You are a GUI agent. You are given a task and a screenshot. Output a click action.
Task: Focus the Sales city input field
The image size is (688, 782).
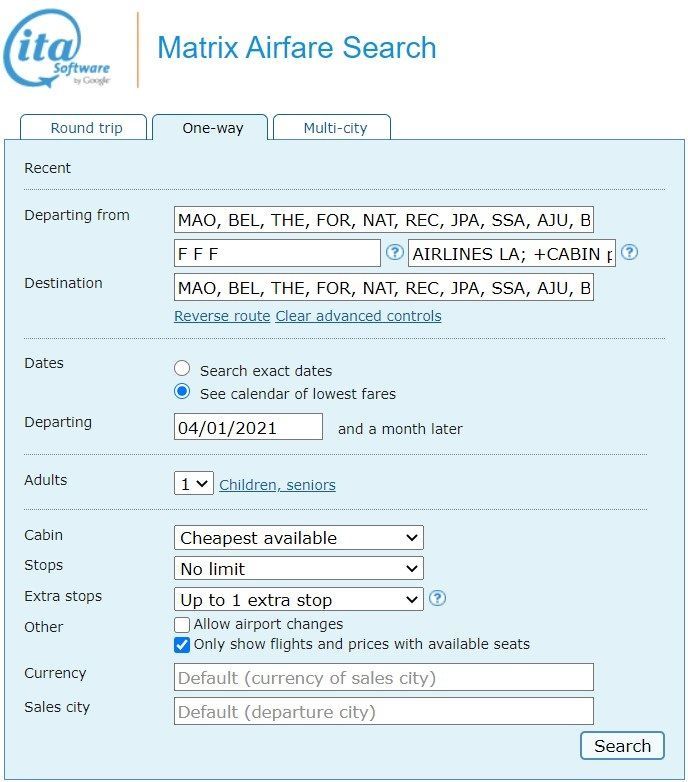pyautogui.click(x=384, y=711)
